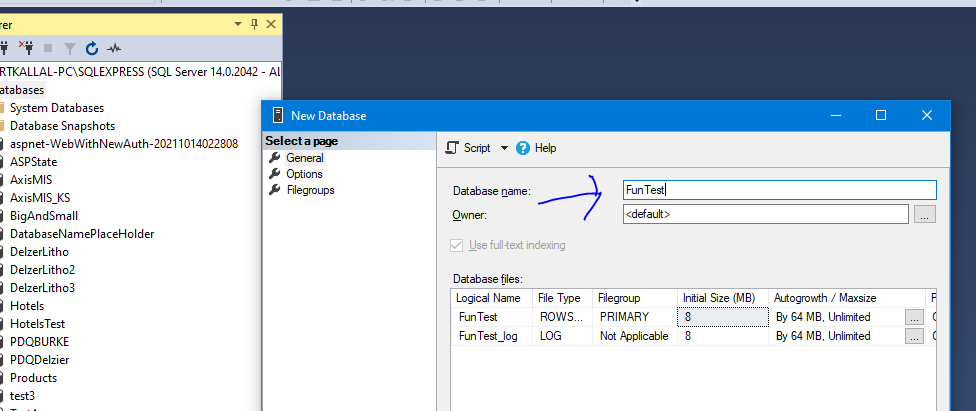Click the Logical Name column header

point(492,298)
